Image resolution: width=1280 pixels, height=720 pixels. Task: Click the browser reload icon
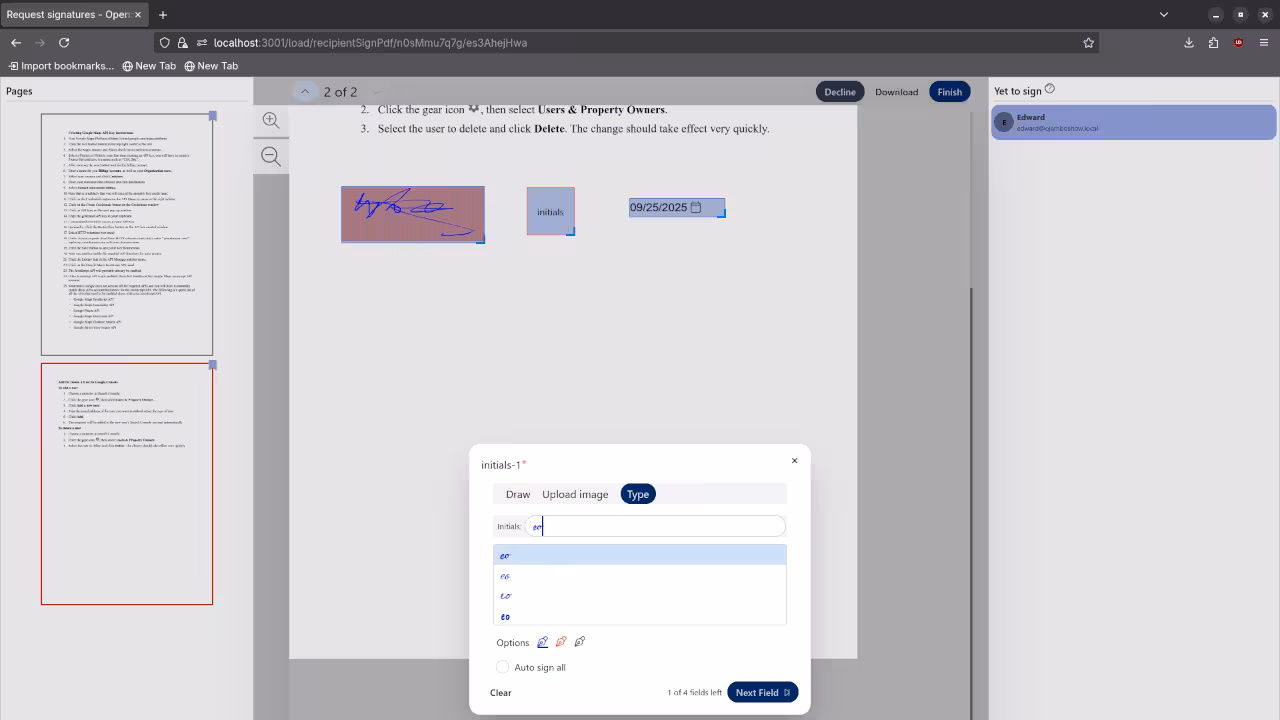point(64,43)
